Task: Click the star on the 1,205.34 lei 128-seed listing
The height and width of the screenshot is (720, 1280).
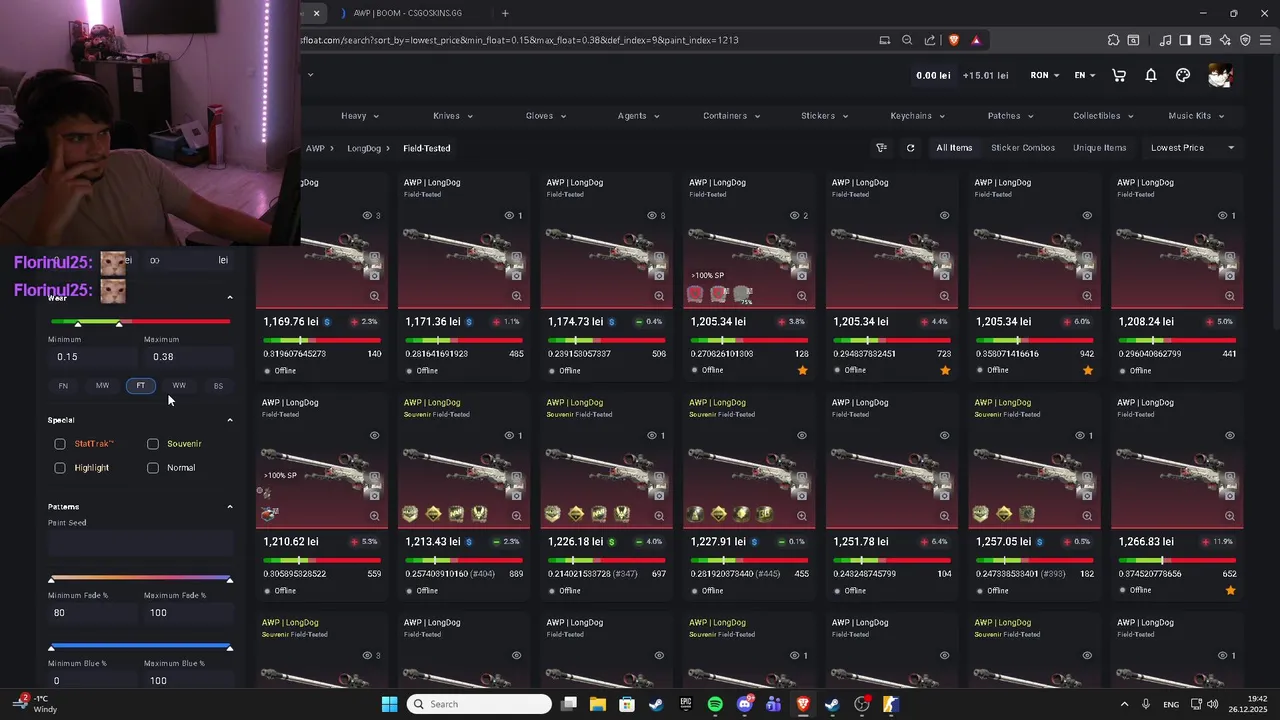Action: (x=802, y=370)
